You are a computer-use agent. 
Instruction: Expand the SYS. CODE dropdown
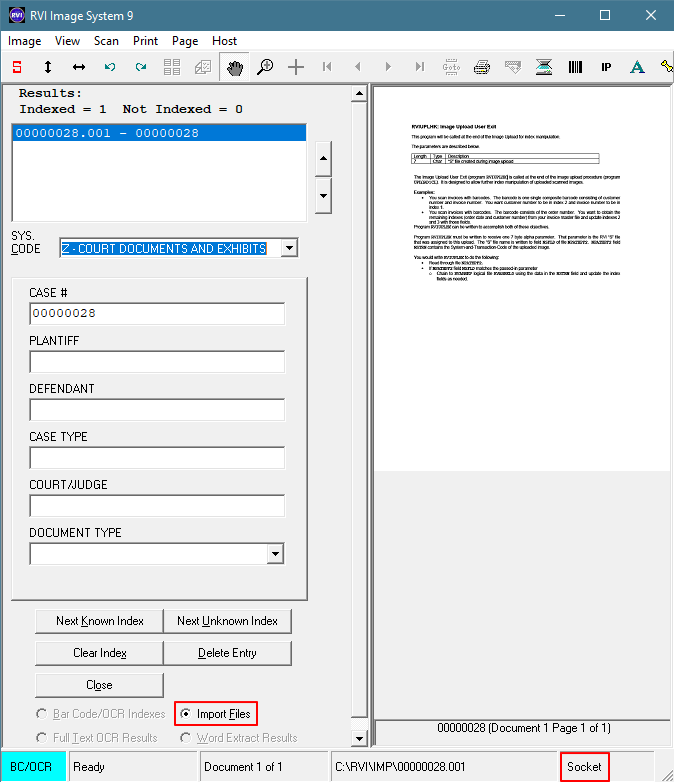pyautogui.click(x=289, y=248)
